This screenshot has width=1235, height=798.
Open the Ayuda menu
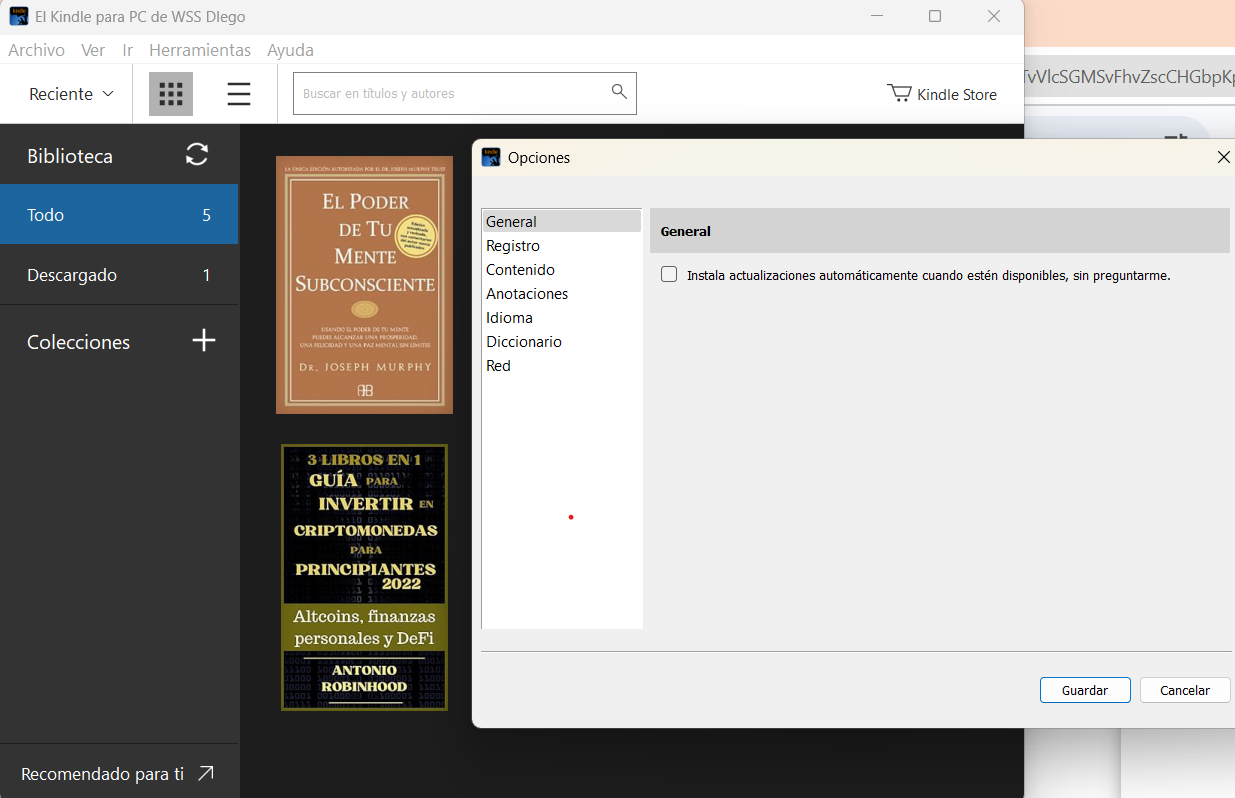(290, 50)
